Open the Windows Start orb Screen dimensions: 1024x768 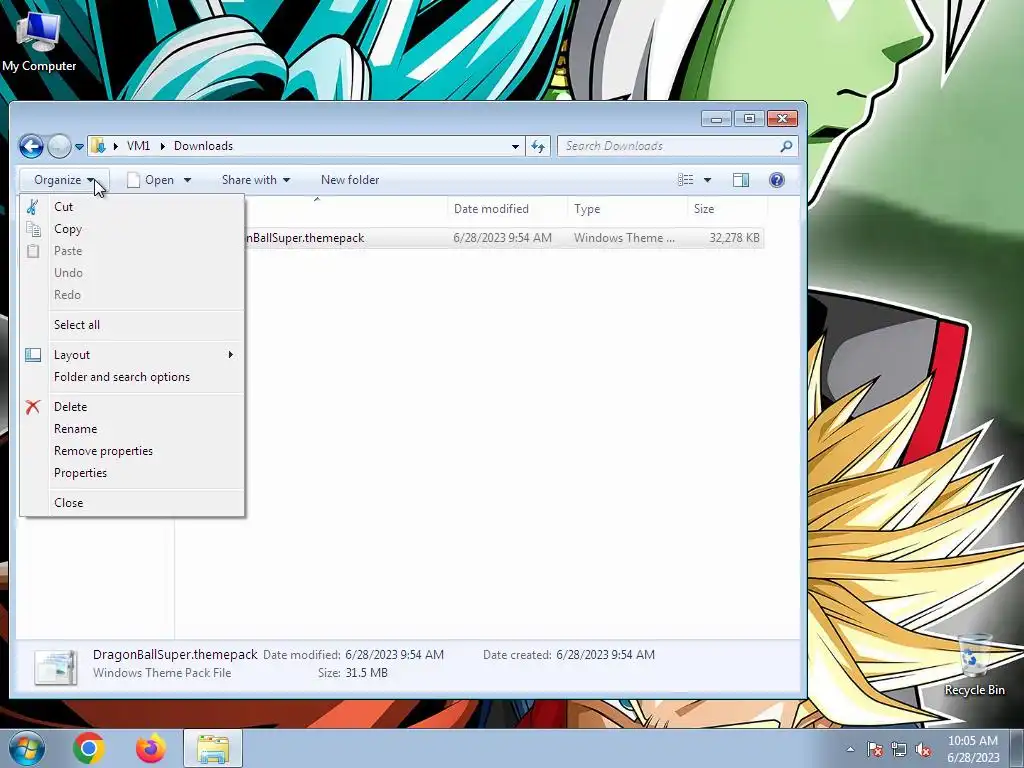[26, 748]
